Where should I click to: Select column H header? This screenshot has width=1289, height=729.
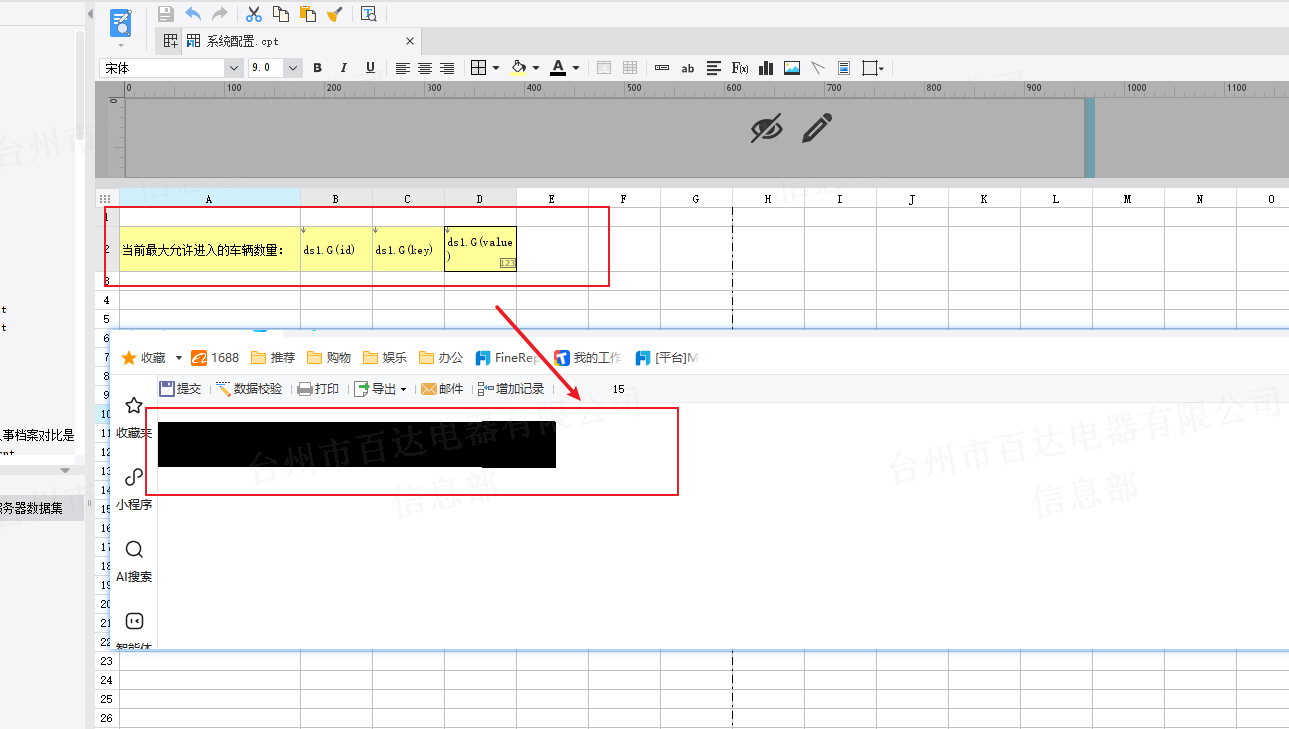point(768,198)
